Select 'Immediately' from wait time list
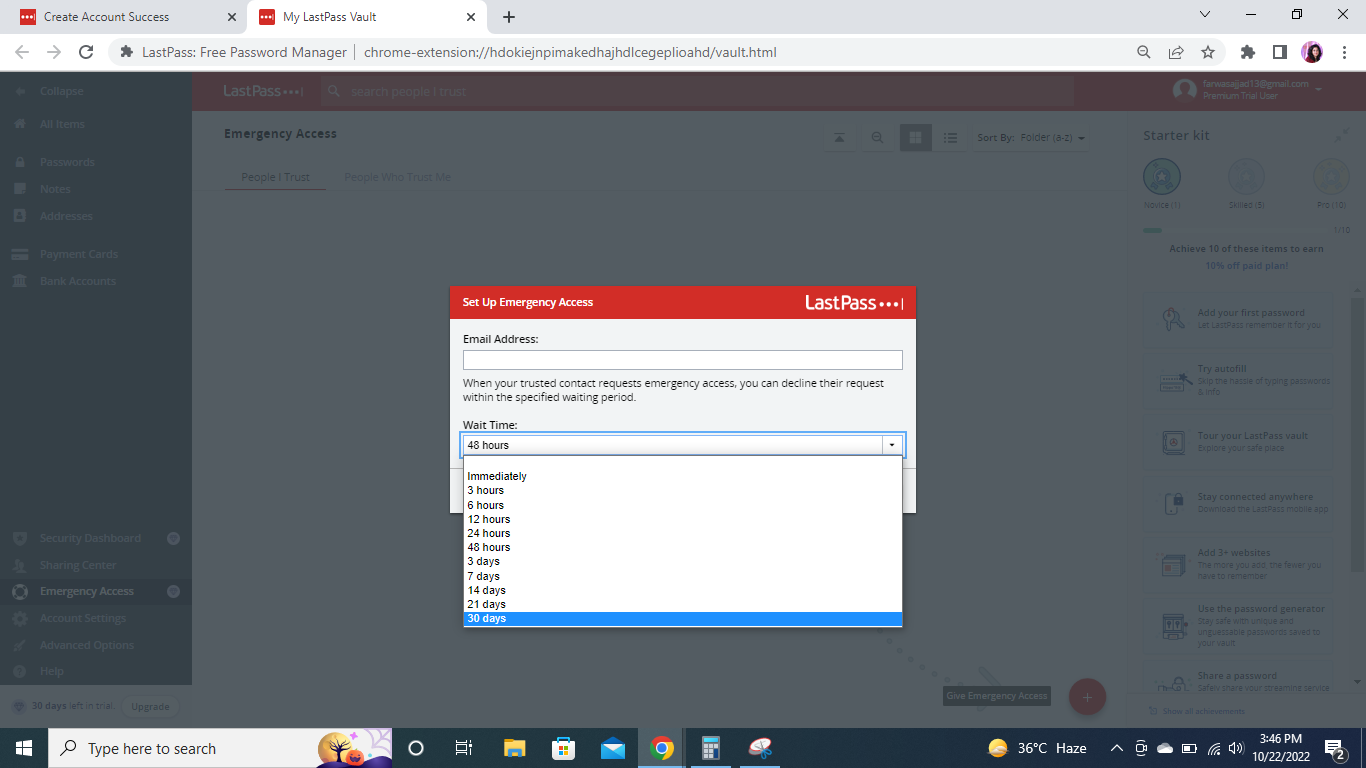 click(x=682, y=476)
